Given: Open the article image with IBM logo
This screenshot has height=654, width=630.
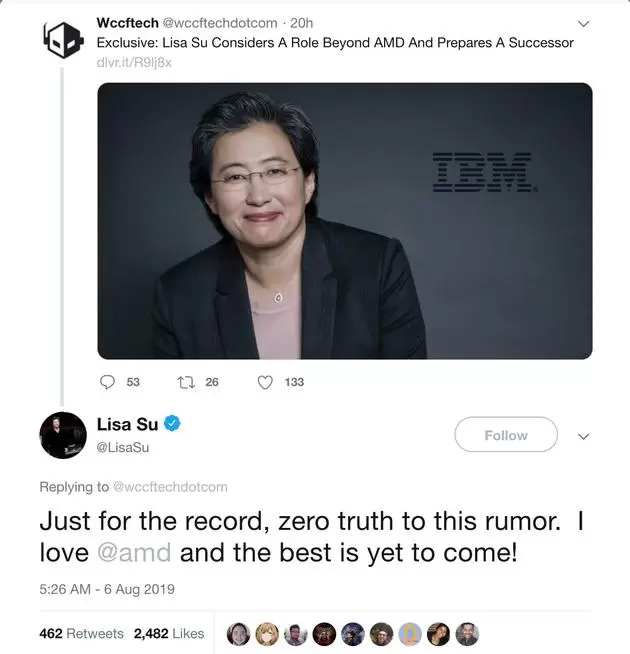Looking at the screenshot, I should click(345, 221).
